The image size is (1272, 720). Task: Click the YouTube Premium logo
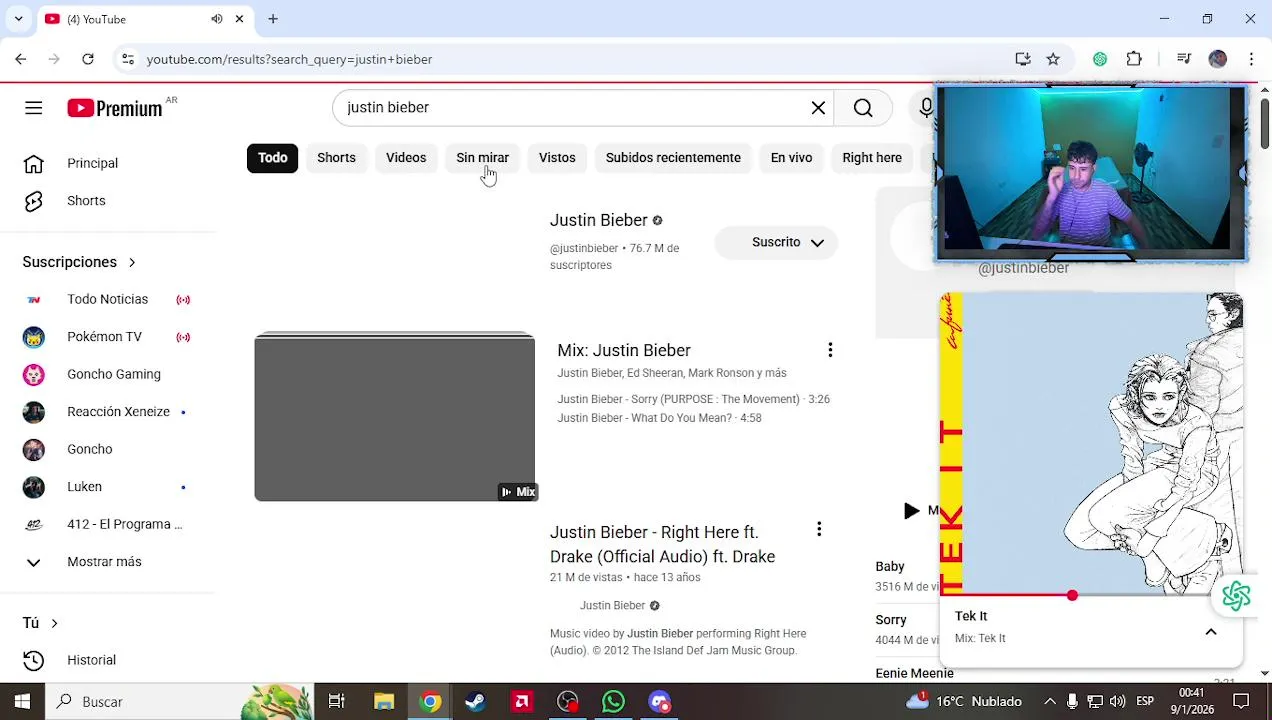(x=115, y=108)
